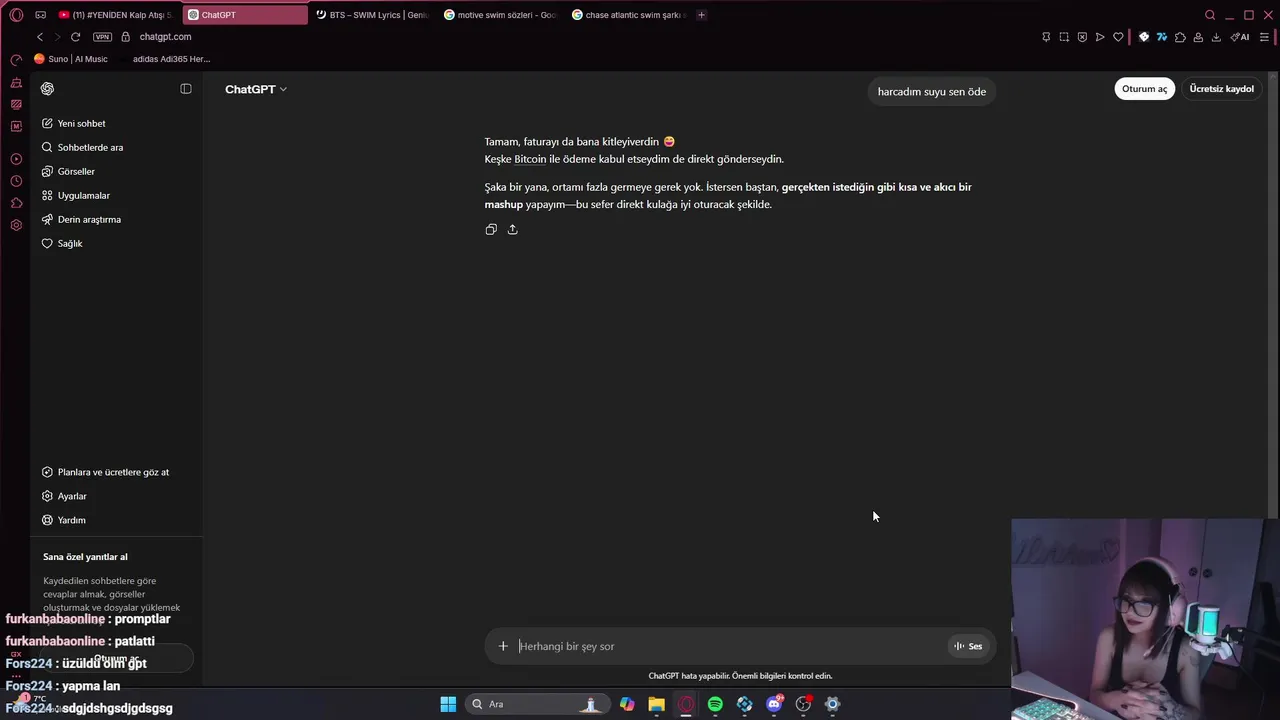Open Discord from the taskbar

[x=774, y=704]
